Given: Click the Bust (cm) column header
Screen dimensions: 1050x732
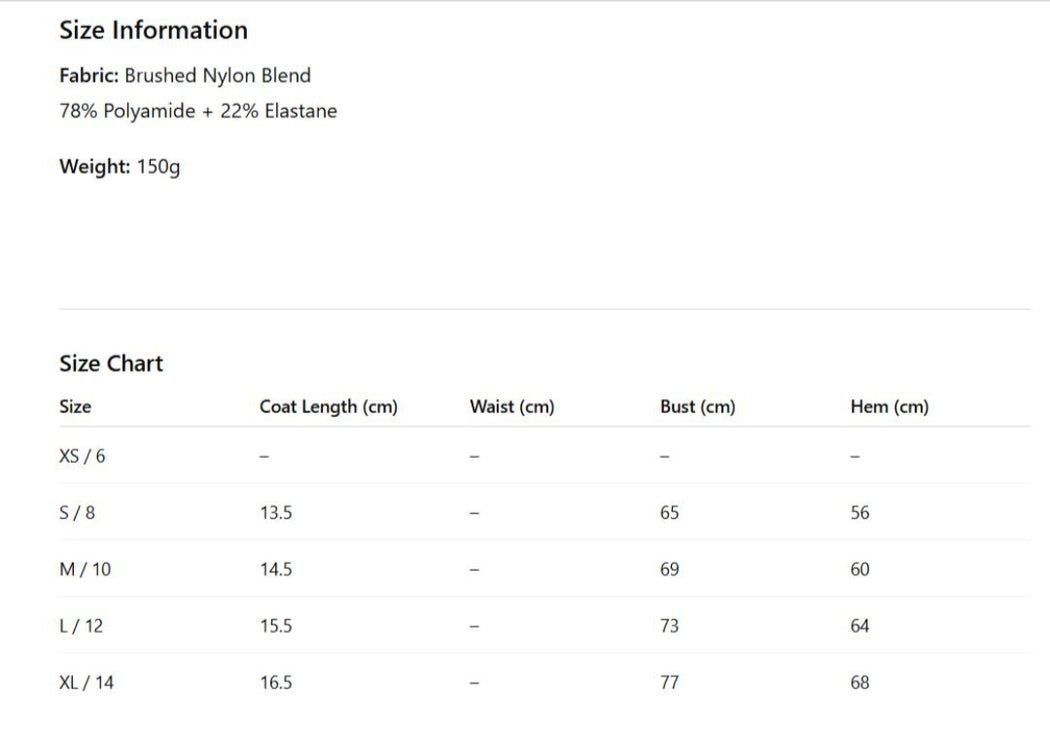Looking at the screenshot, I should click(x=697, y=407).
